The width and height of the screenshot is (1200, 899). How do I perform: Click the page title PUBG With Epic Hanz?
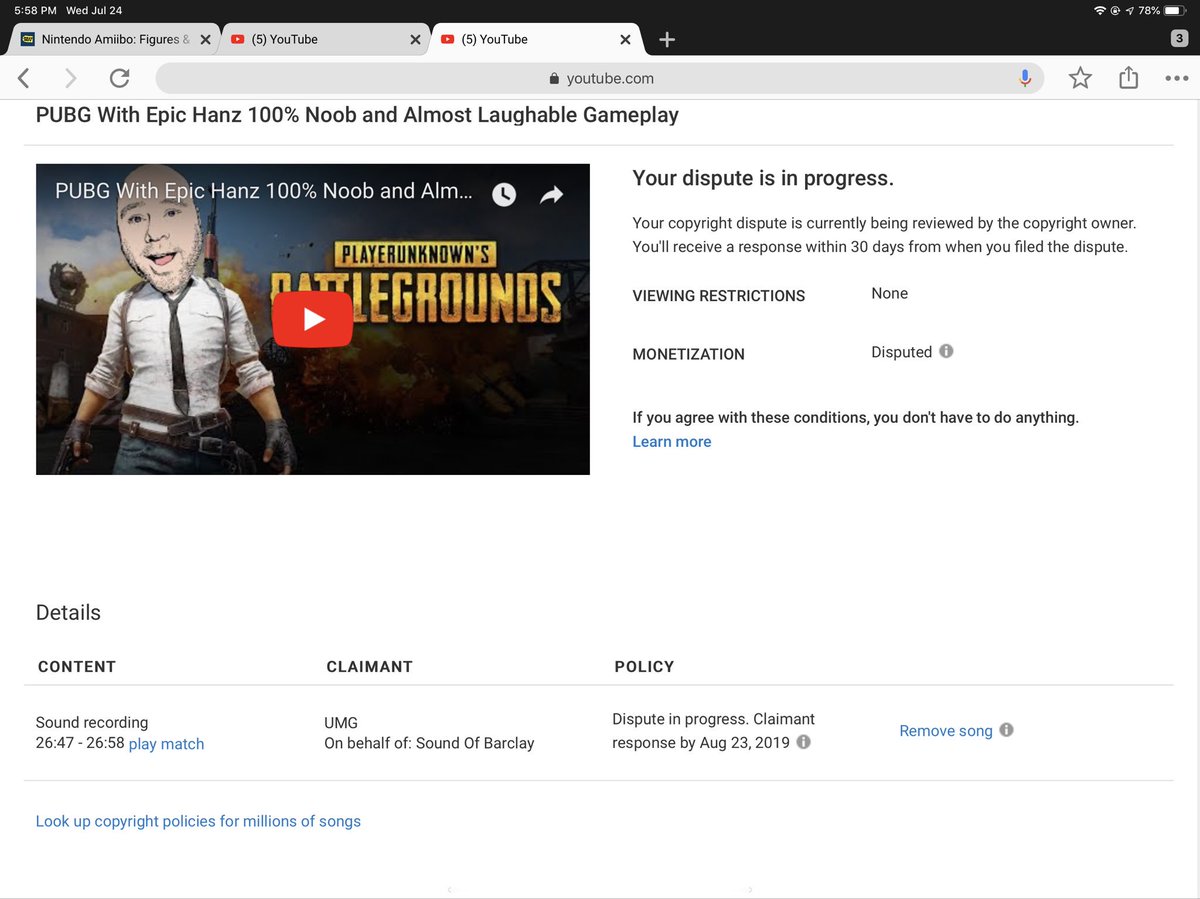(x=357, y=115)
